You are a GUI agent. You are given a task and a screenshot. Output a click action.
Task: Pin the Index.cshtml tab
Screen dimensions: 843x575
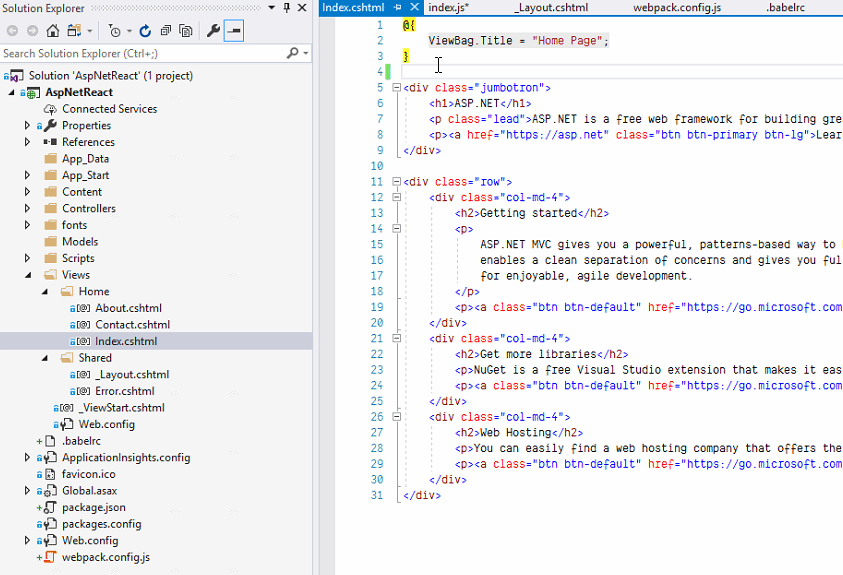398,8
